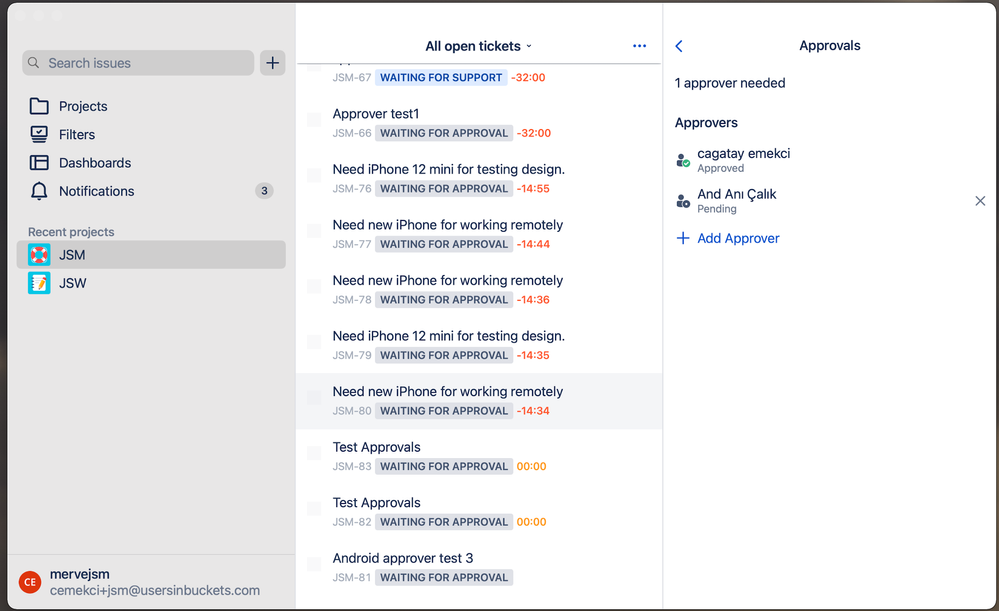
Task: Click the Dashboards icon in sidebar
Action: 39,162
